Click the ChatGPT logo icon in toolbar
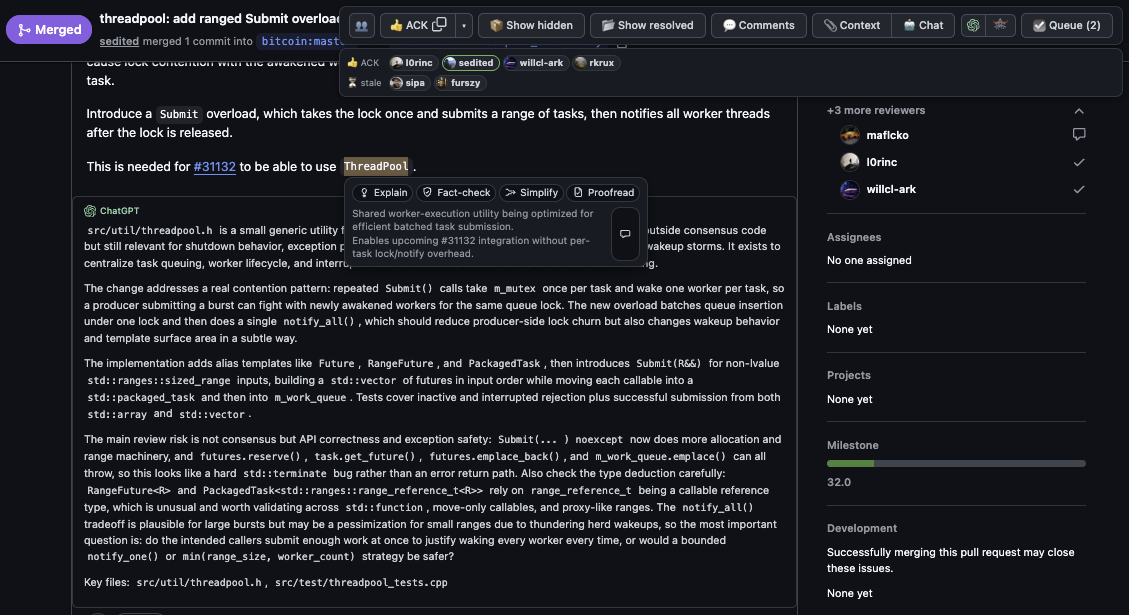This screenshot has width=1129, height=615. click(x=973, y=25)
